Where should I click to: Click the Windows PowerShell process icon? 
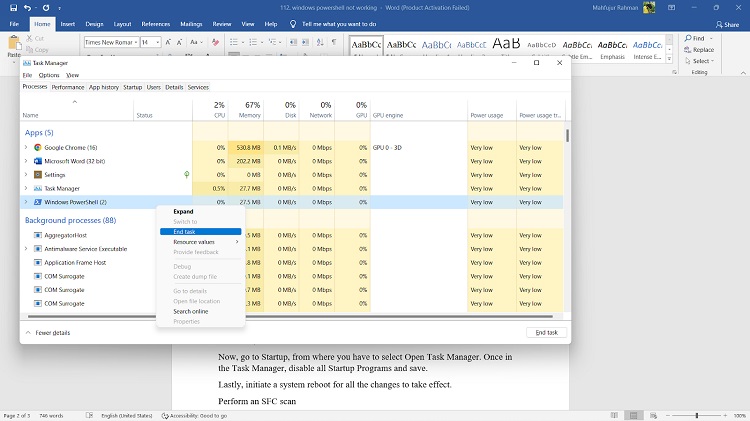pos(37,202)
